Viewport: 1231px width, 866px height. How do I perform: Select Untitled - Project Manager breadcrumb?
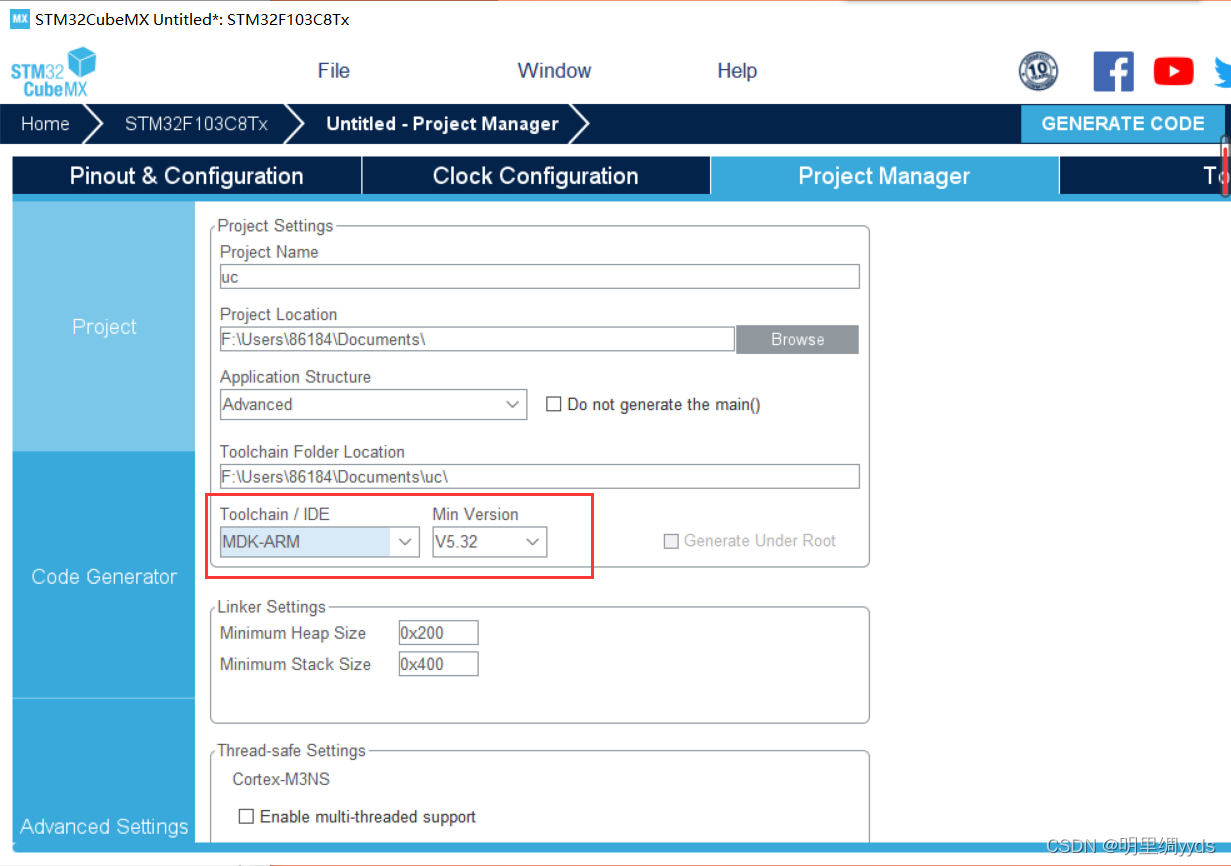click(x=442, y=124)
